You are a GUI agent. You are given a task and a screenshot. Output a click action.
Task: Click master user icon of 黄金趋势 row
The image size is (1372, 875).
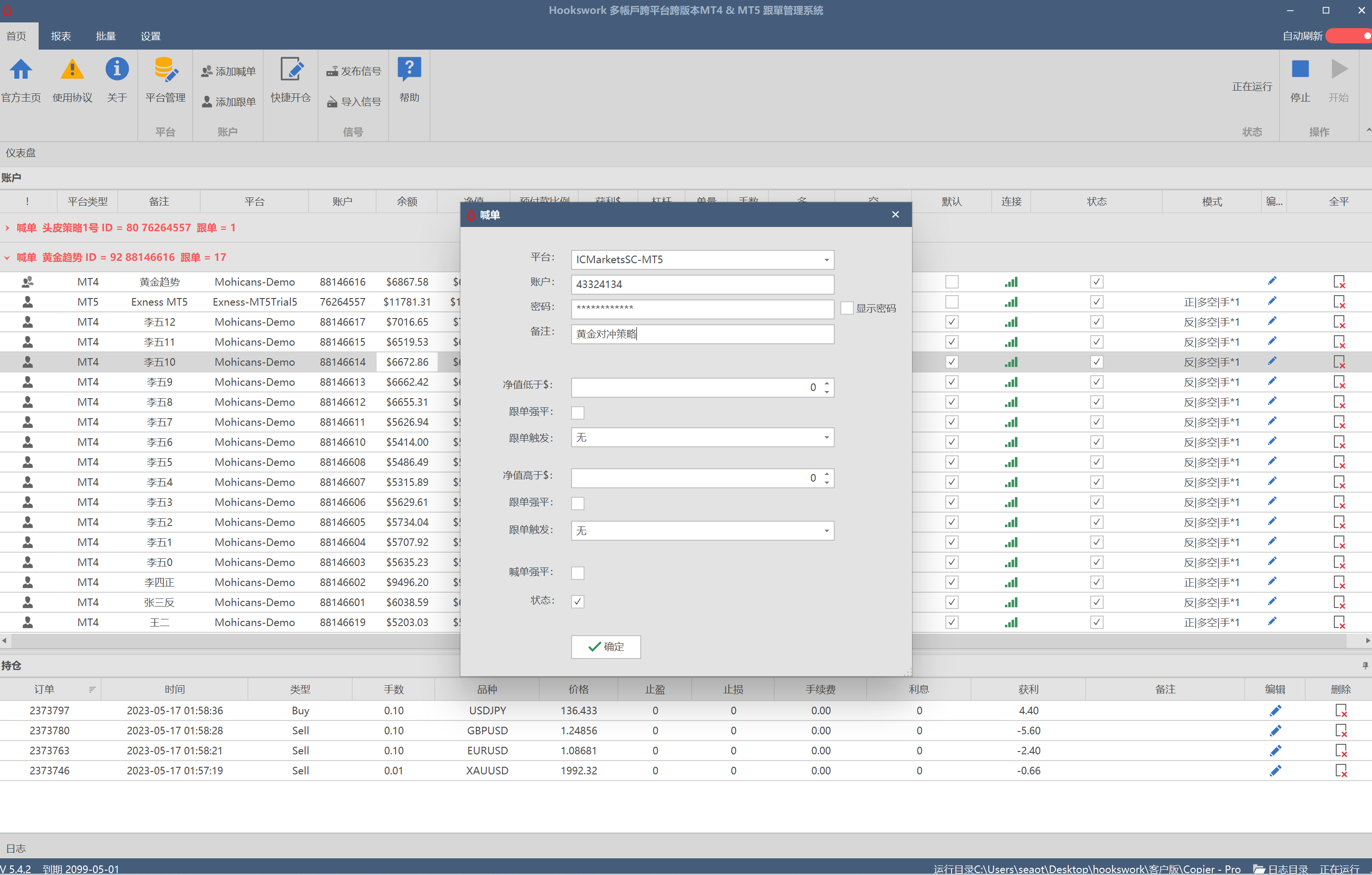(x=27, y=282)
